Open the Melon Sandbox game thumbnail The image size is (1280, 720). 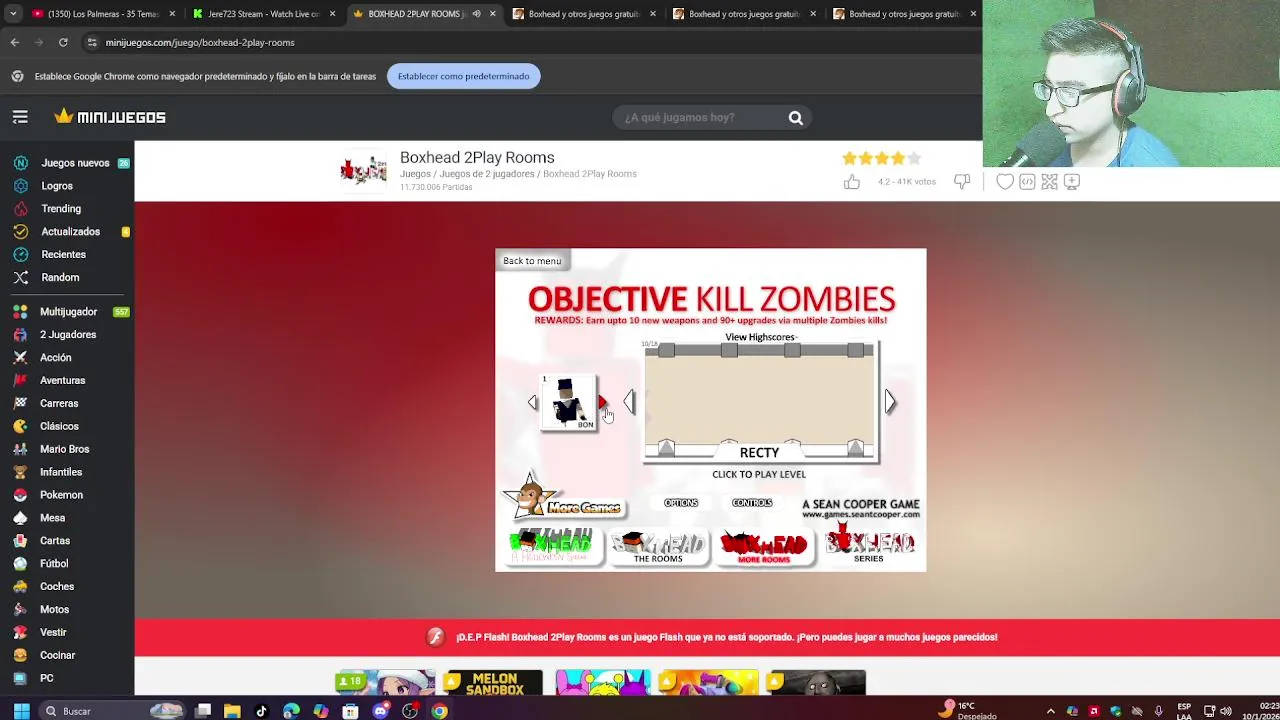coord(493,684)
